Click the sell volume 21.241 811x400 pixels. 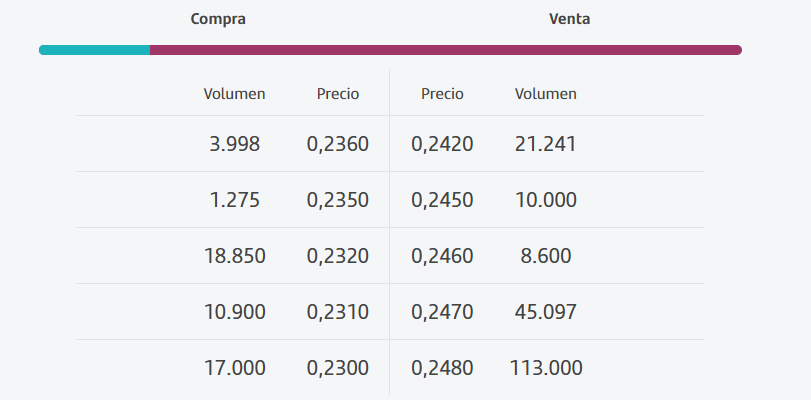tap(546, 144)
